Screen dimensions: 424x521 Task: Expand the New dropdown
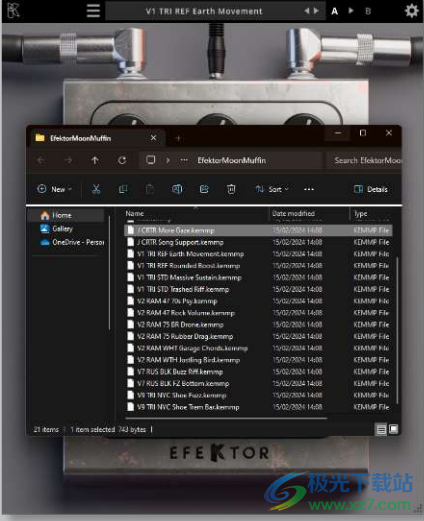(x=55, y=189)
